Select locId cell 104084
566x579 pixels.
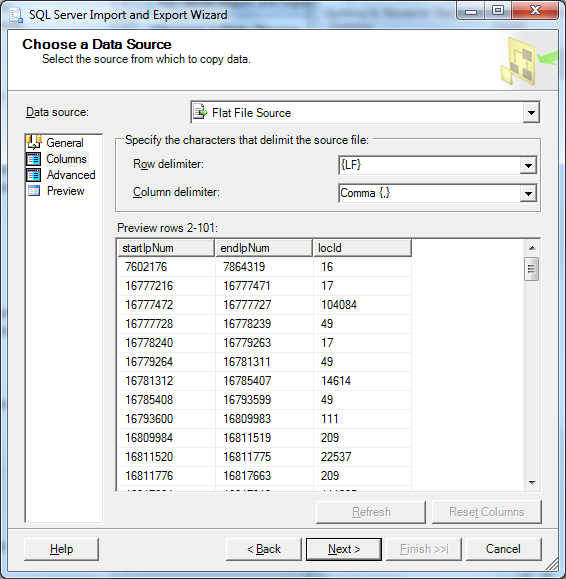click(x=363, y=305)
